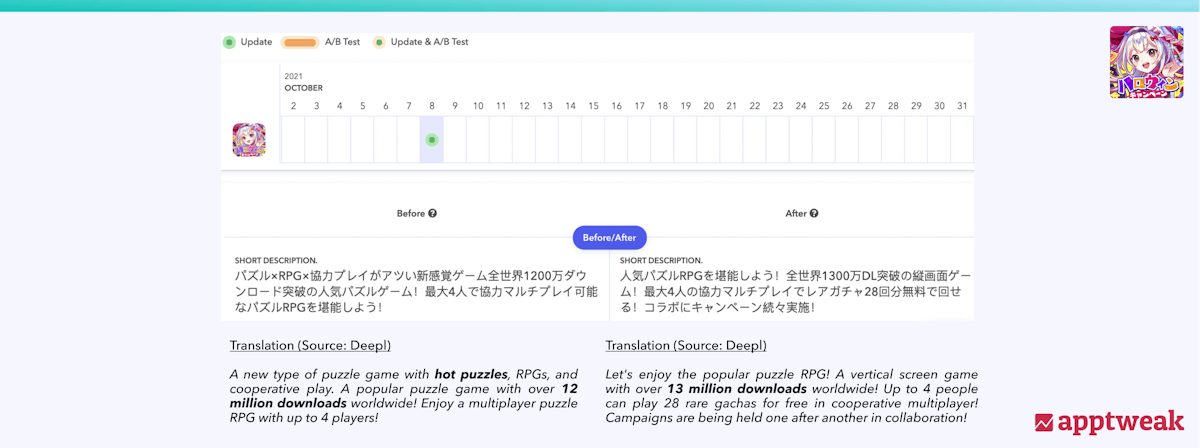Select the October 31 timeline cell
The width and height of the screenshot is (1200, 448).
962,139
